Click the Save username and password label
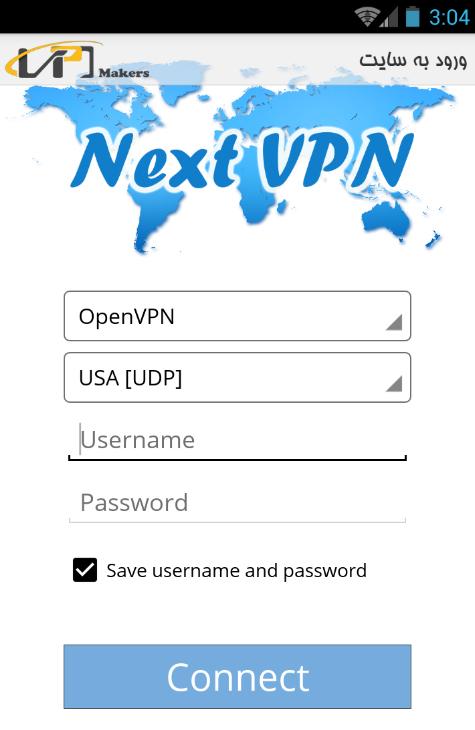The width and height of the screenshot is (475, 730). [x=237, y=570]
